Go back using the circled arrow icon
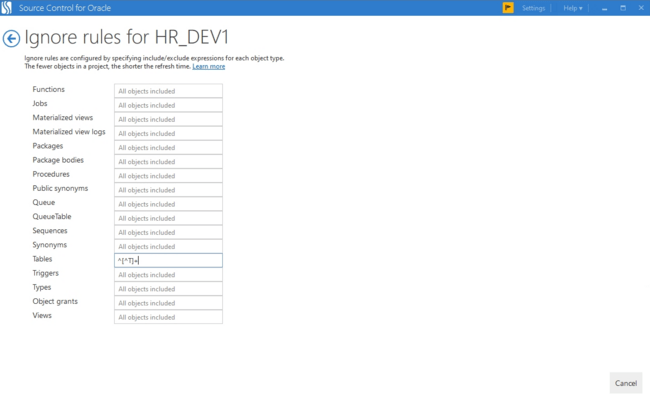Viewport: 650px width, 400px height. 11,38
